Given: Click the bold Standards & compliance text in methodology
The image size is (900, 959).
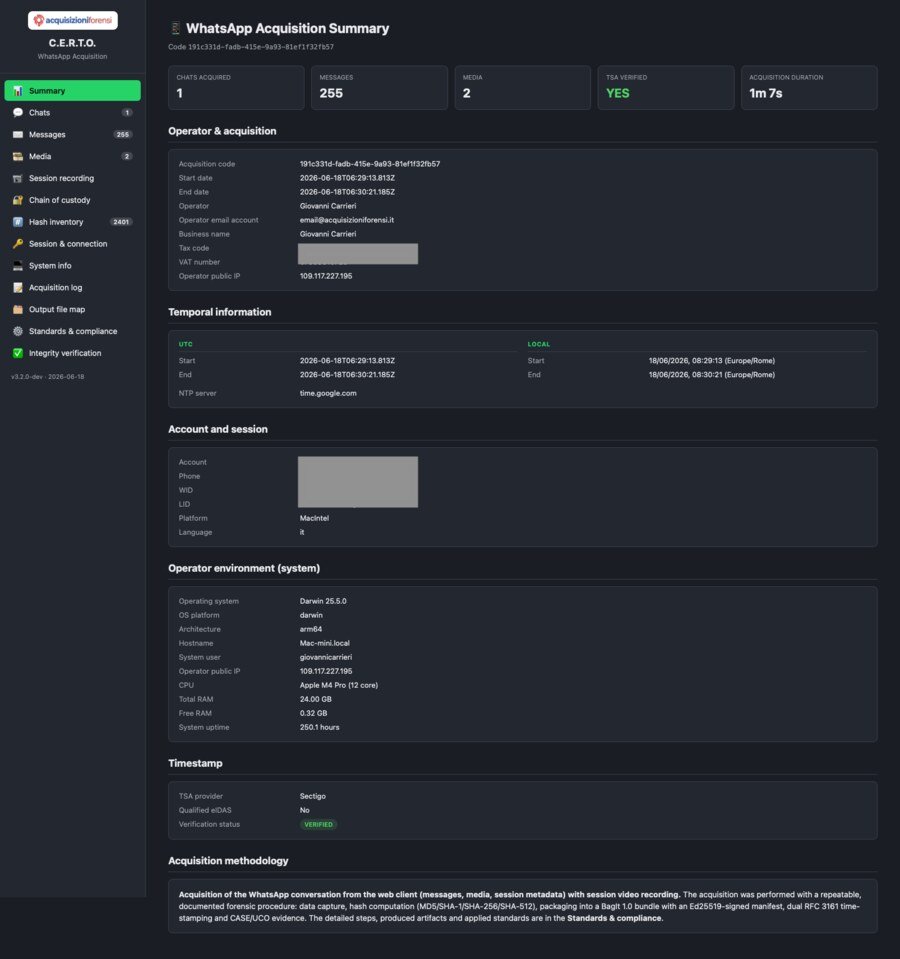Looking at the screenshot, I should tap(614, 918).
